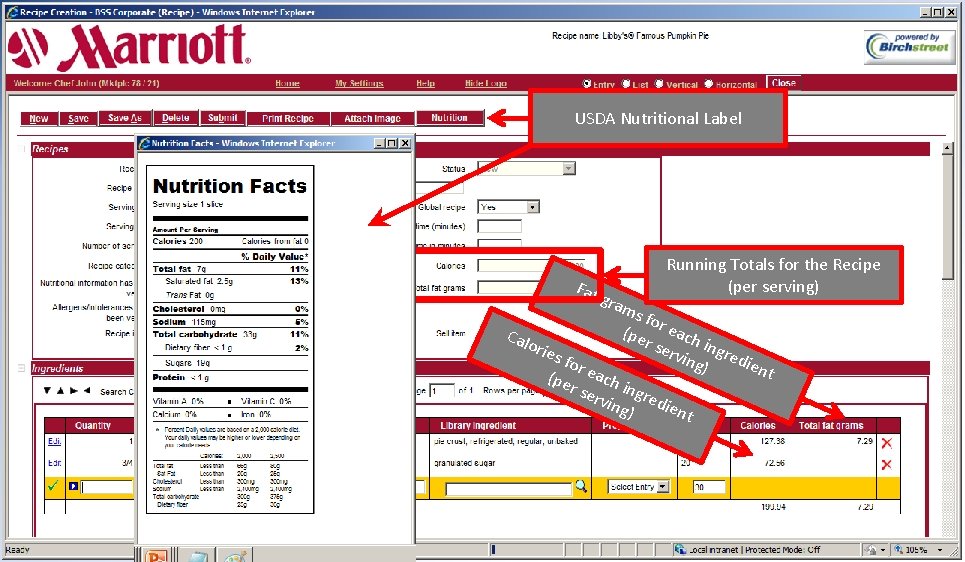This screenshot has width=965, height=562.
Task: Click the library ingredient search field
Action: click(x=508, y=489)
